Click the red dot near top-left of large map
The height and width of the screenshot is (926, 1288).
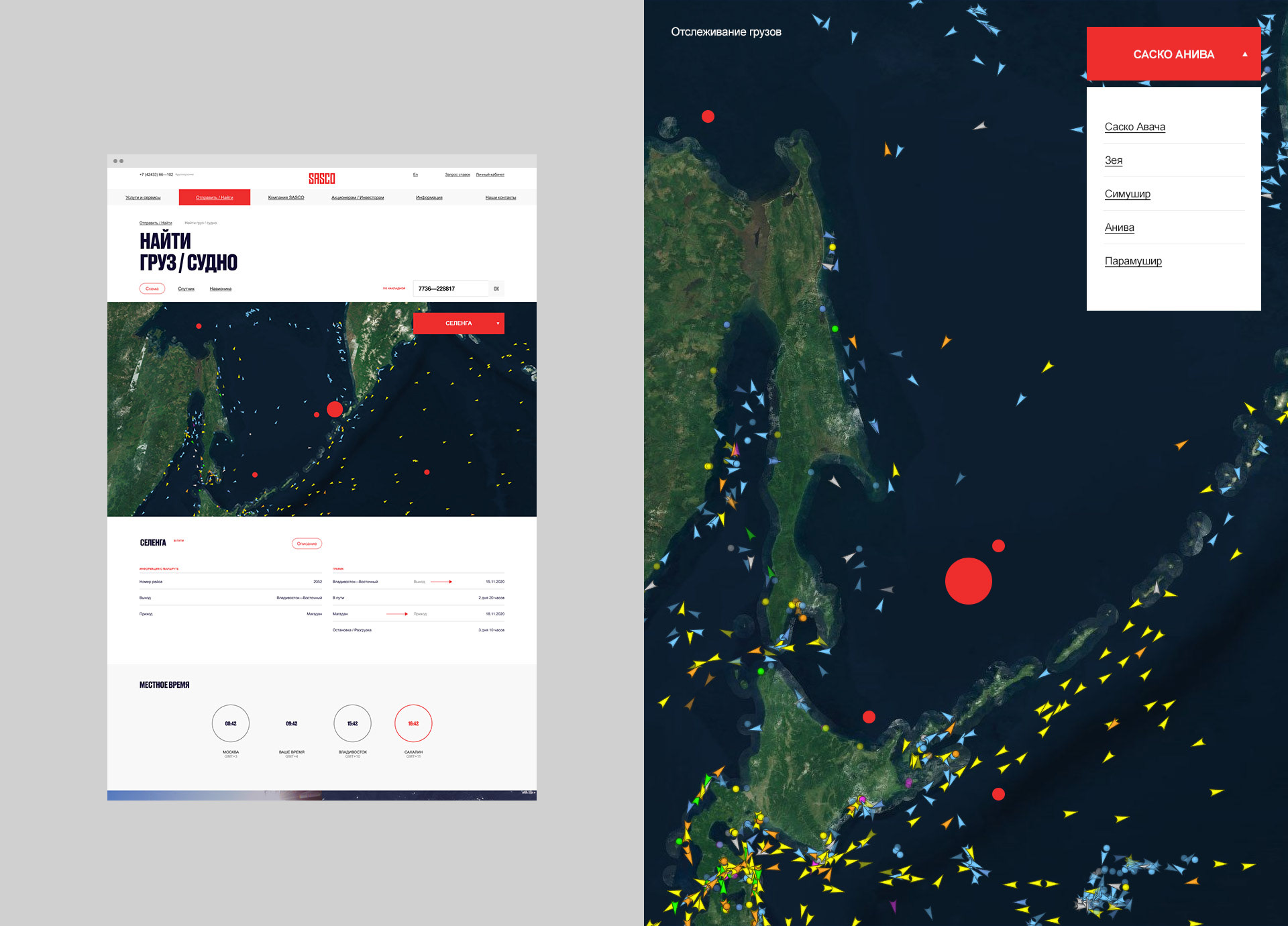pyautogui.click(x=708, y=116)
